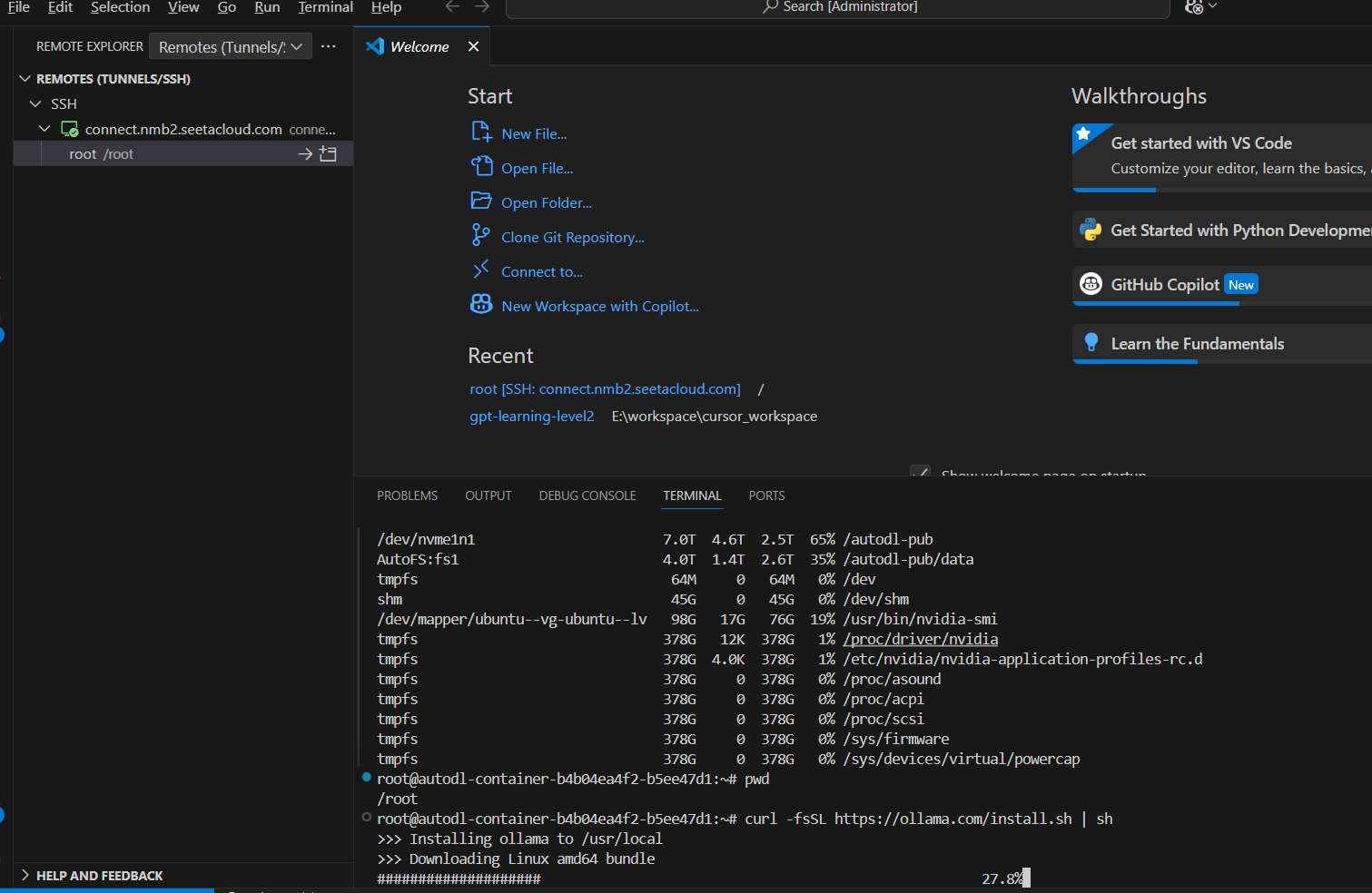Open Get started with VS Code walkthrough

(x=1222, y=157)
